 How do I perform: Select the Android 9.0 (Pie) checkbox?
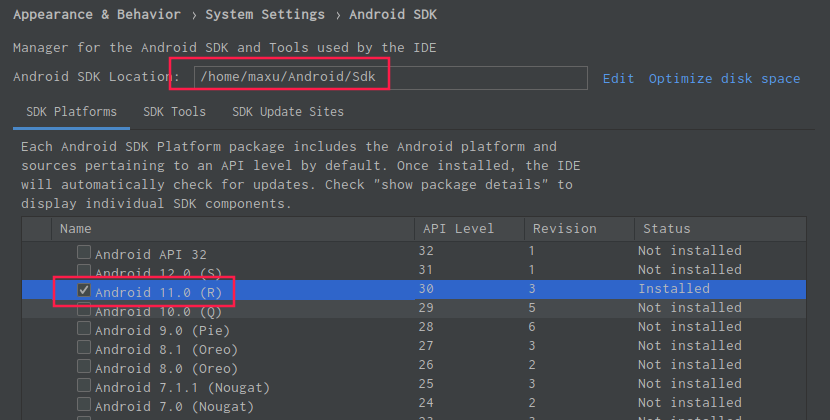pos(84,329)
